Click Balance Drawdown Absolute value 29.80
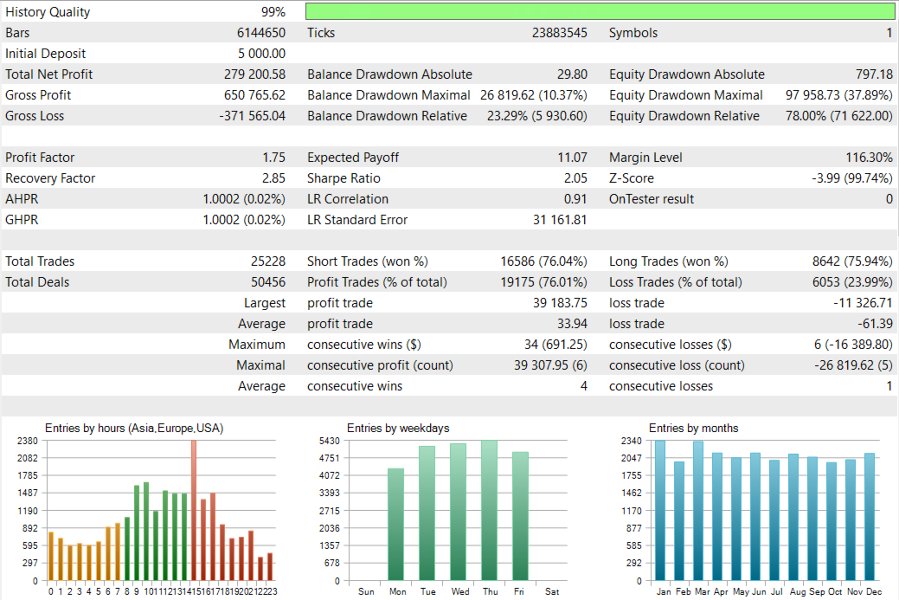This screenshot has width=899, height=600. tap(572, 74)
